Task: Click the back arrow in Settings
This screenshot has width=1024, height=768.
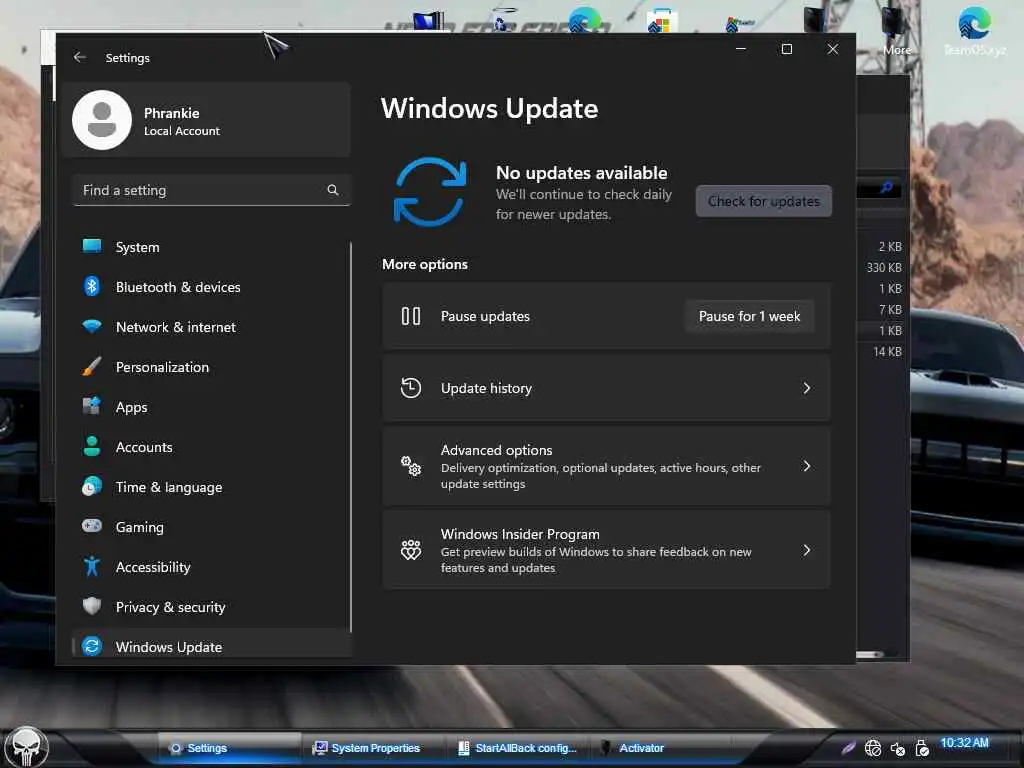Action: [80, 57]
